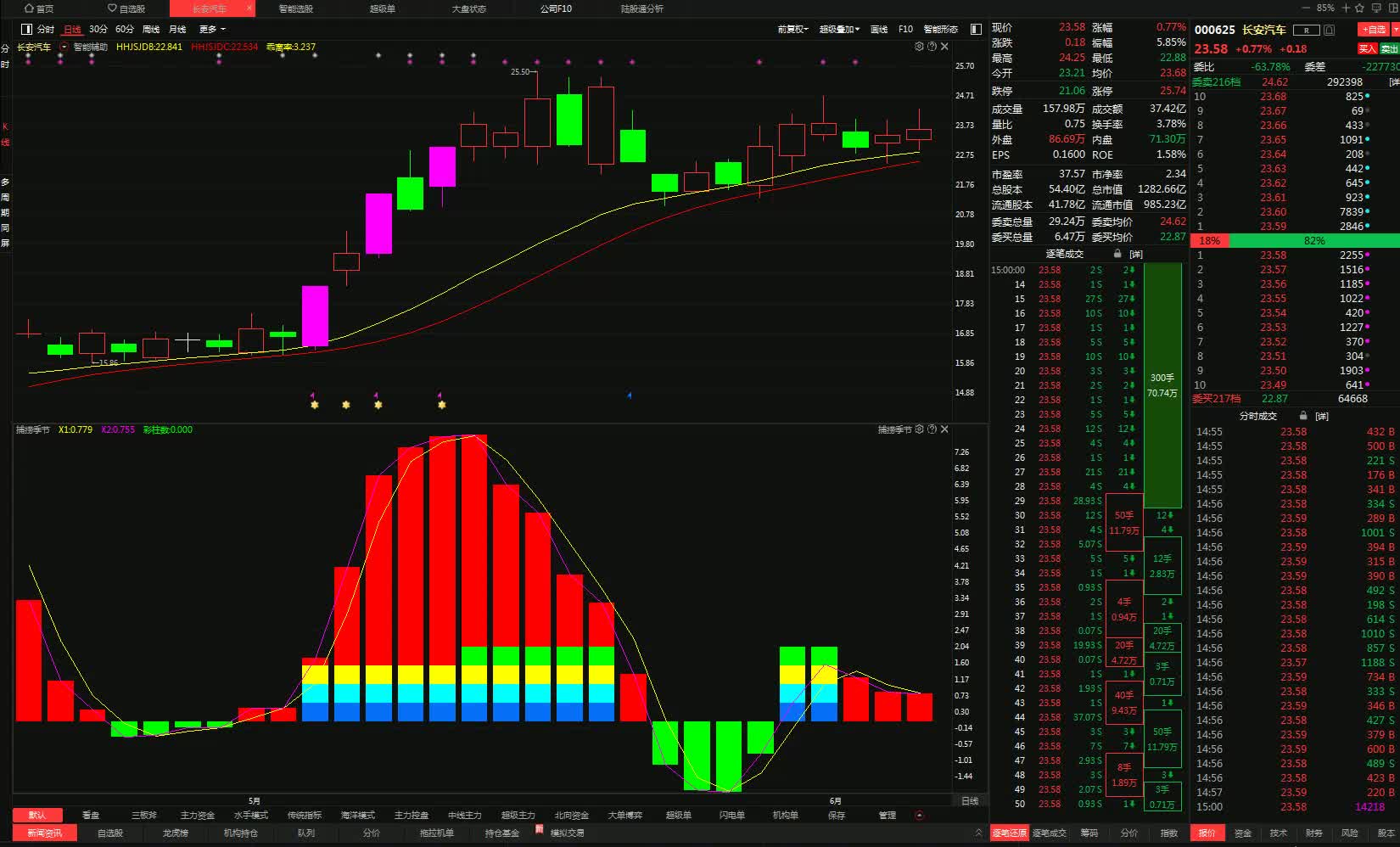
Task: Close the 捕捞季节 indicator panel
Action: click(944, 429)
